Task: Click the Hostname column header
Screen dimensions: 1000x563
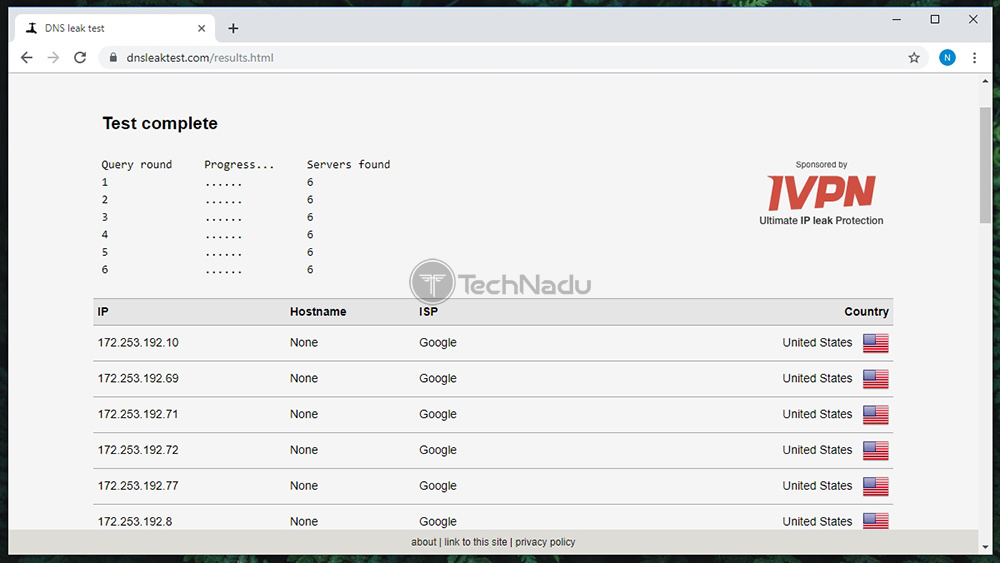Action: coord(318,312)
